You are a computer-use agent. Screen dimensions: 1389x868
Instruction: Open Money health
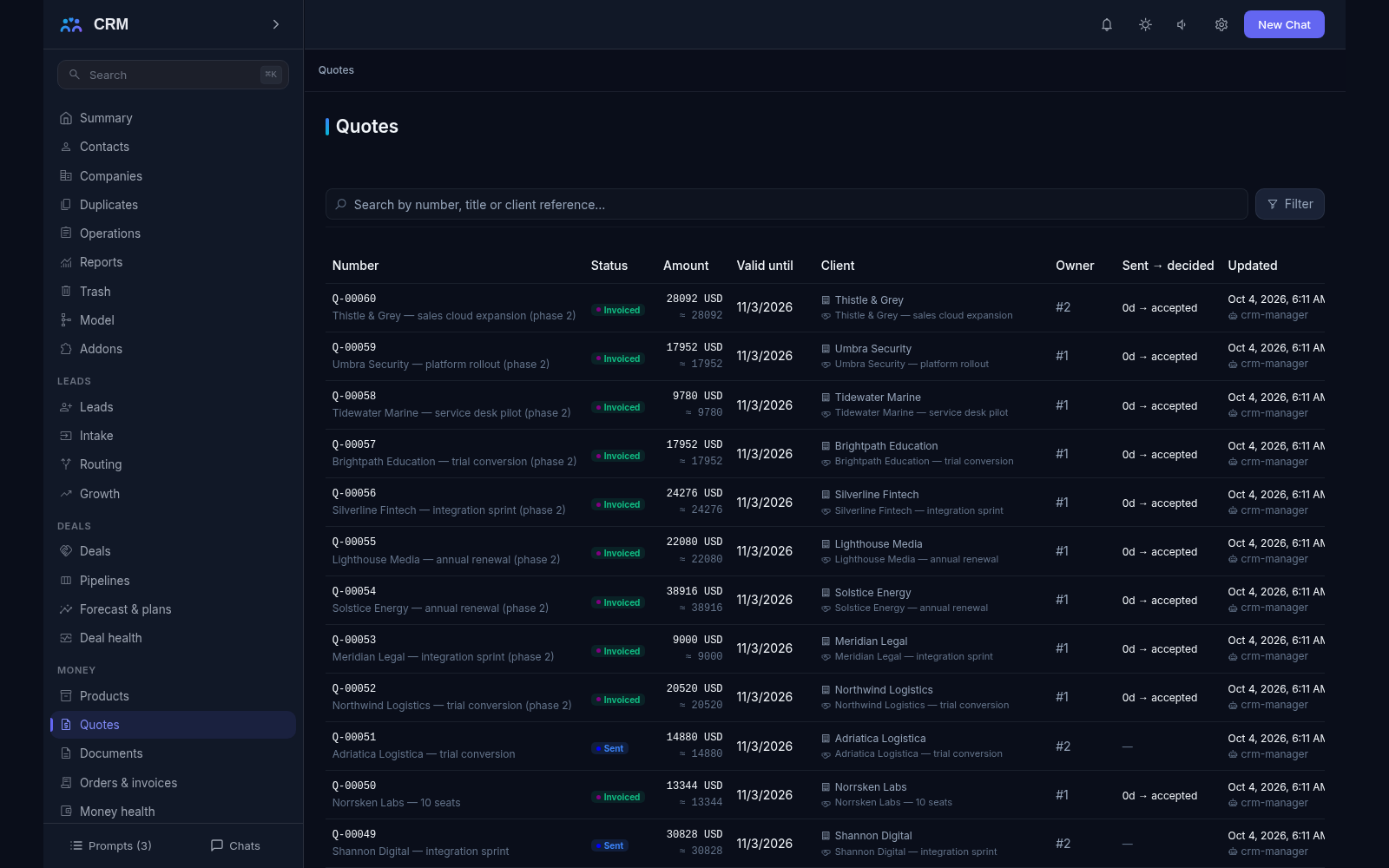[173, 812]
